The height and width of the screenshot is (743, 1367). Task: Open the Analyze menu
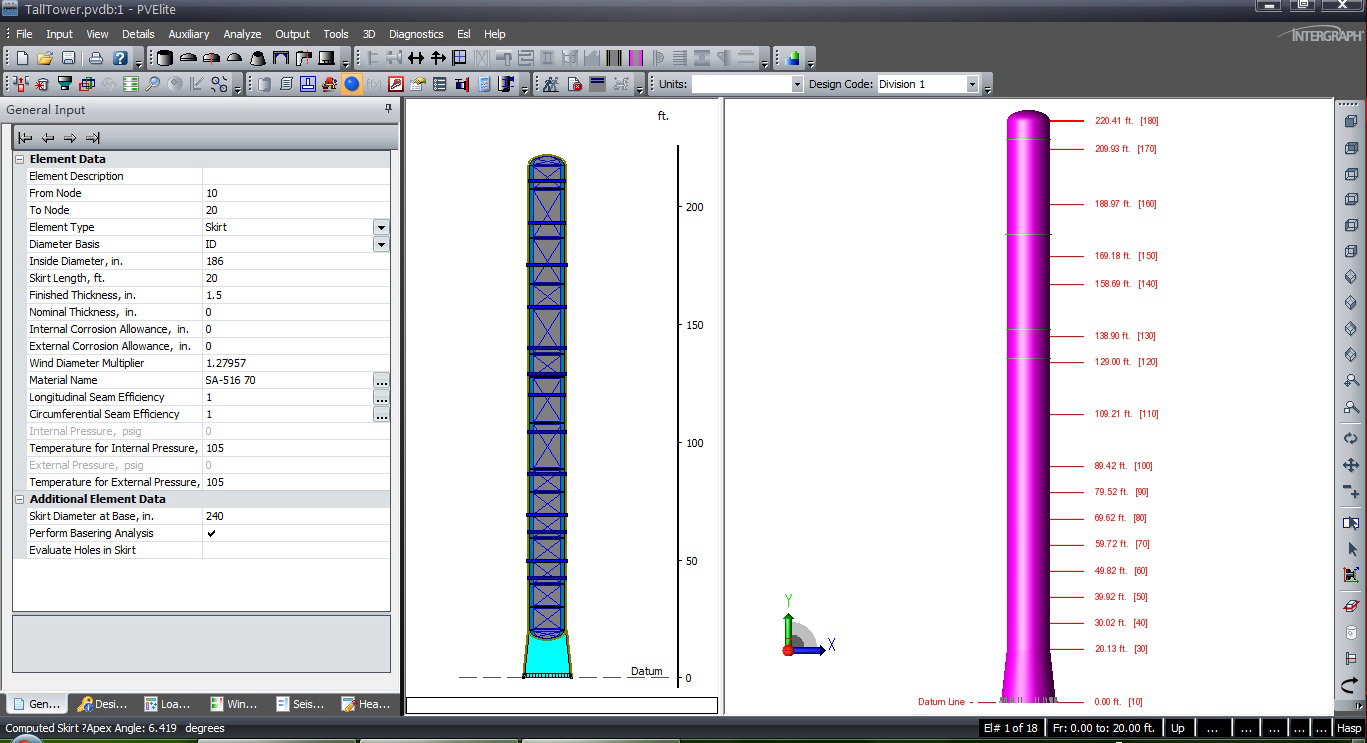pos(242,34)
